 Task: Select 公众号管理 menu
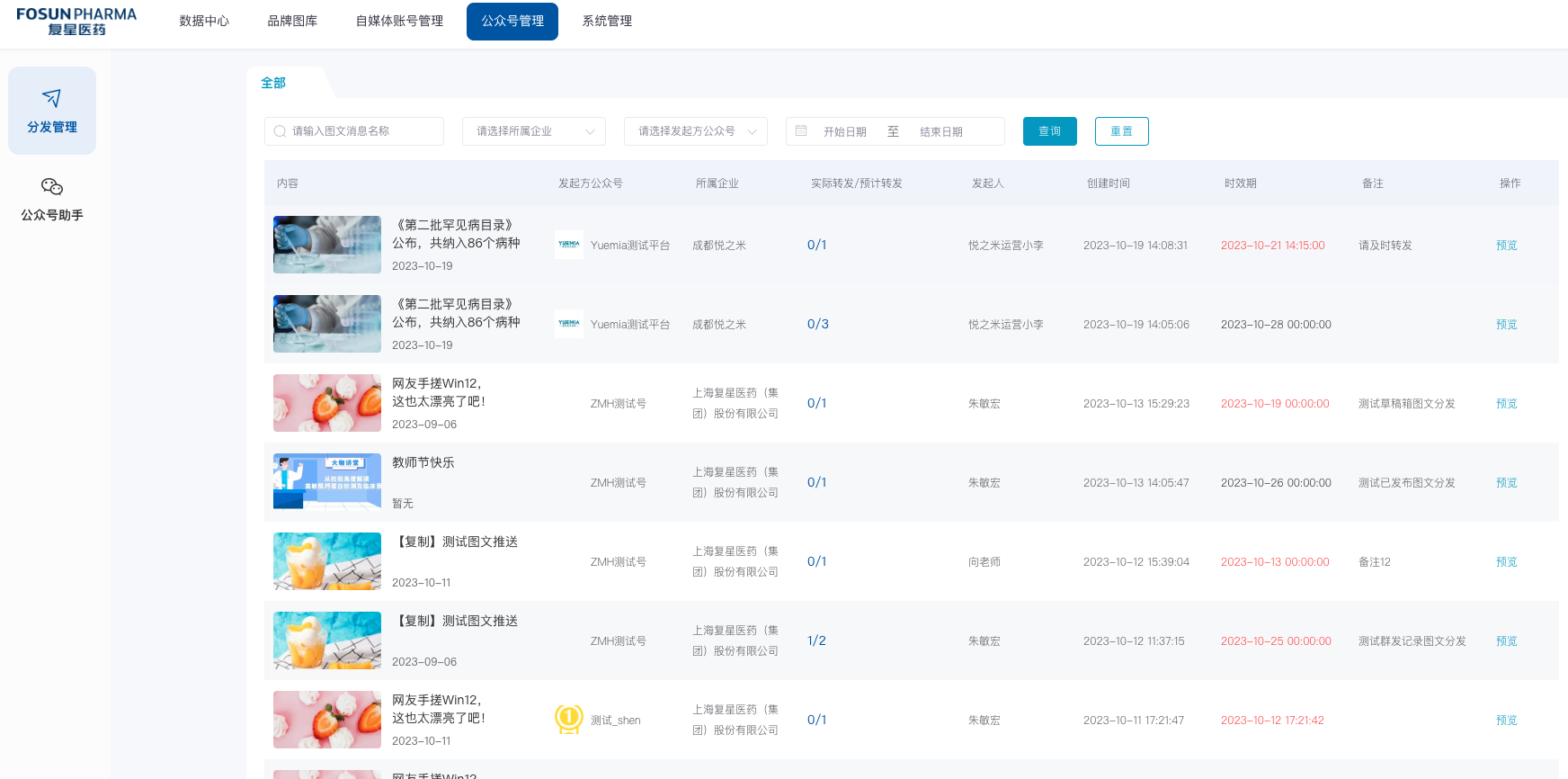coord(512,22)
